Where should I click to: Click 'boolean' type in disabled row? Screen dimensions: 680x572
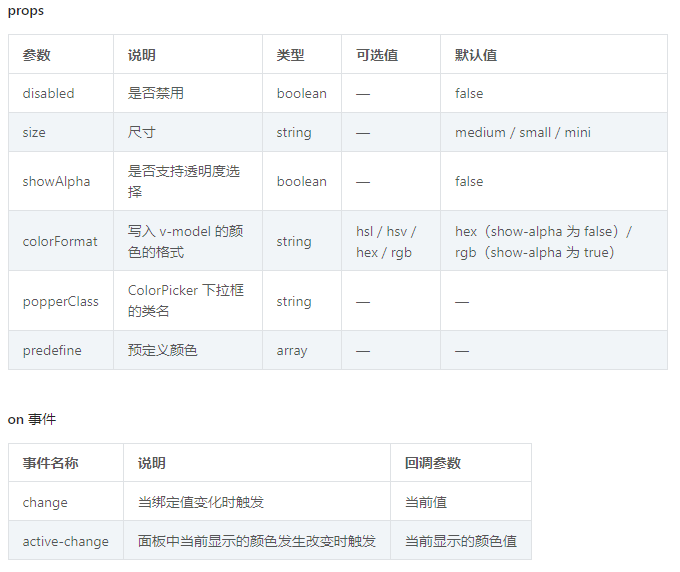coord(301,93)
